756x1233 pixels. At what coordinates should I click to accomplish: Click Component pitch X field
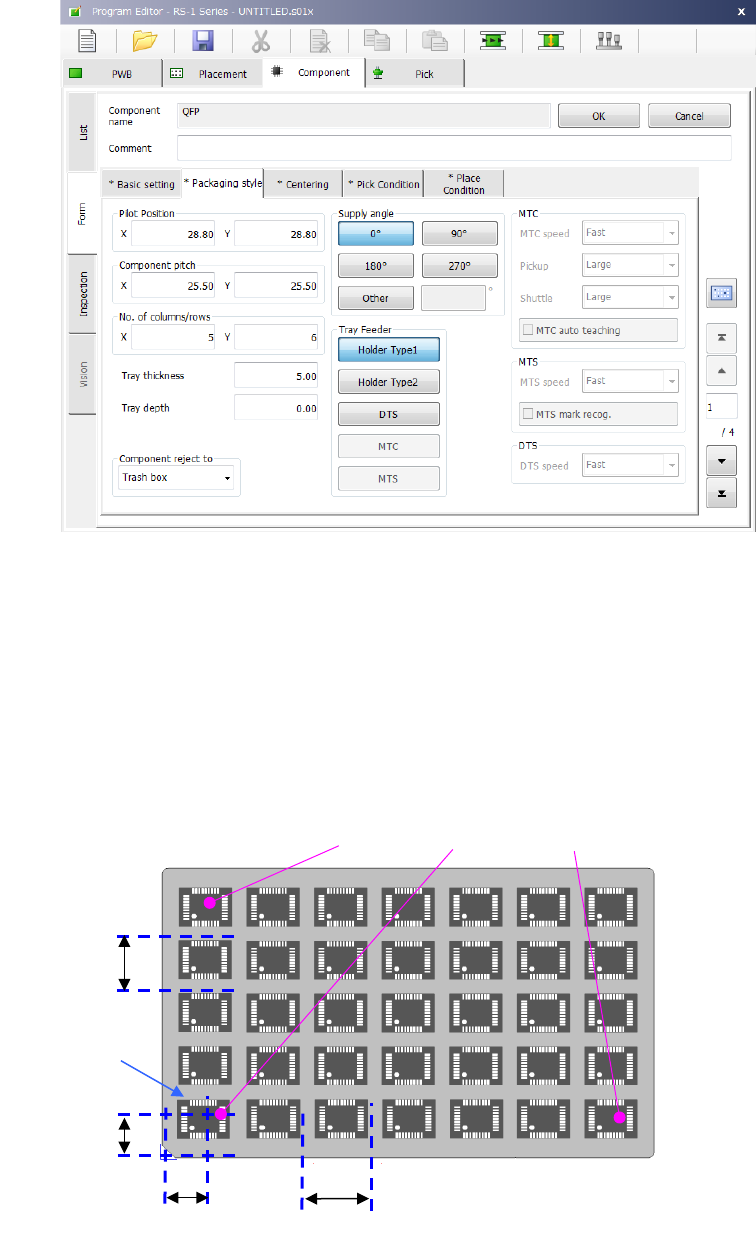(x=175, y=286)
